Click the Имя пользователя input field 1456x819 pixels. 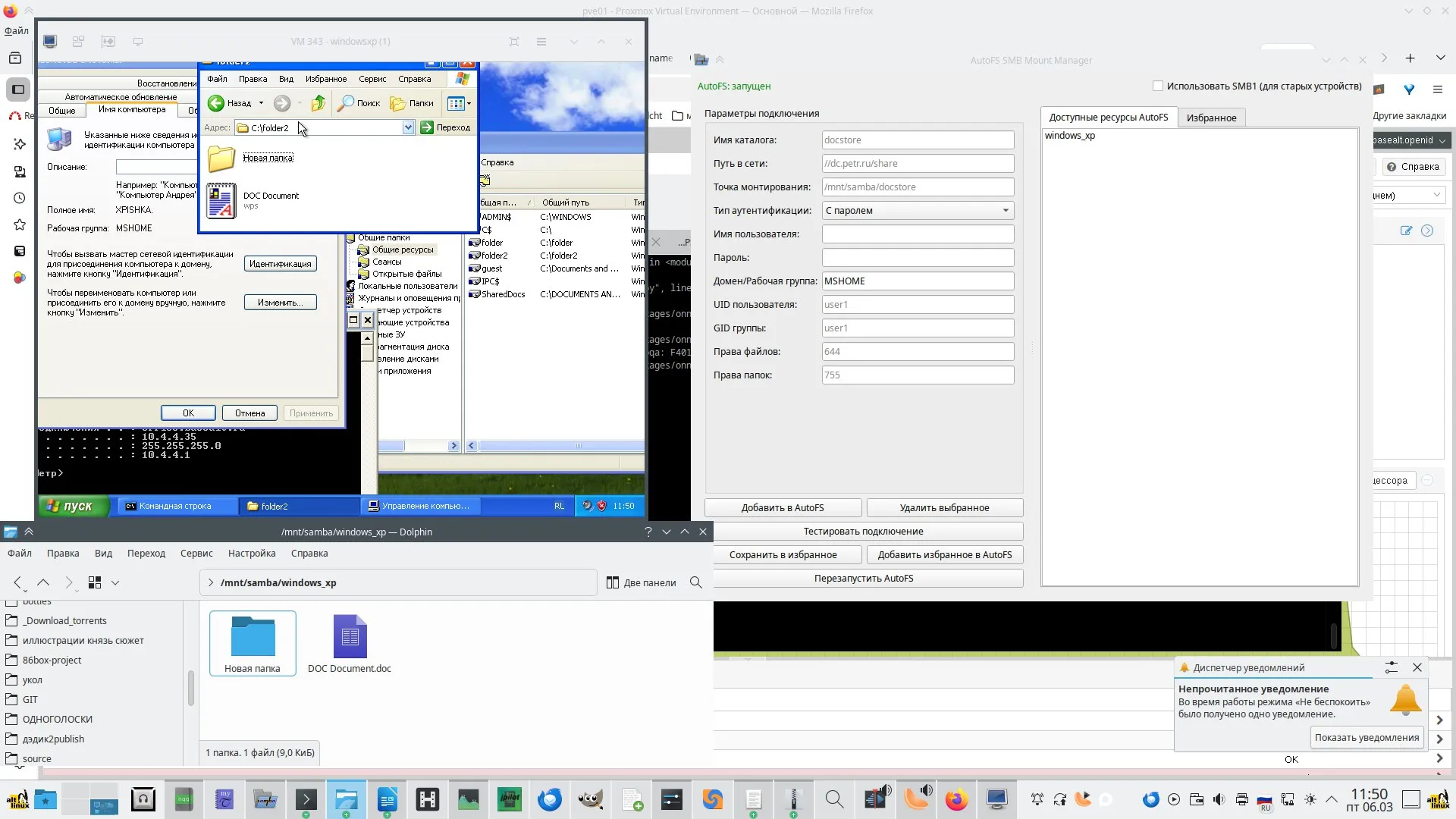(918, 234)
